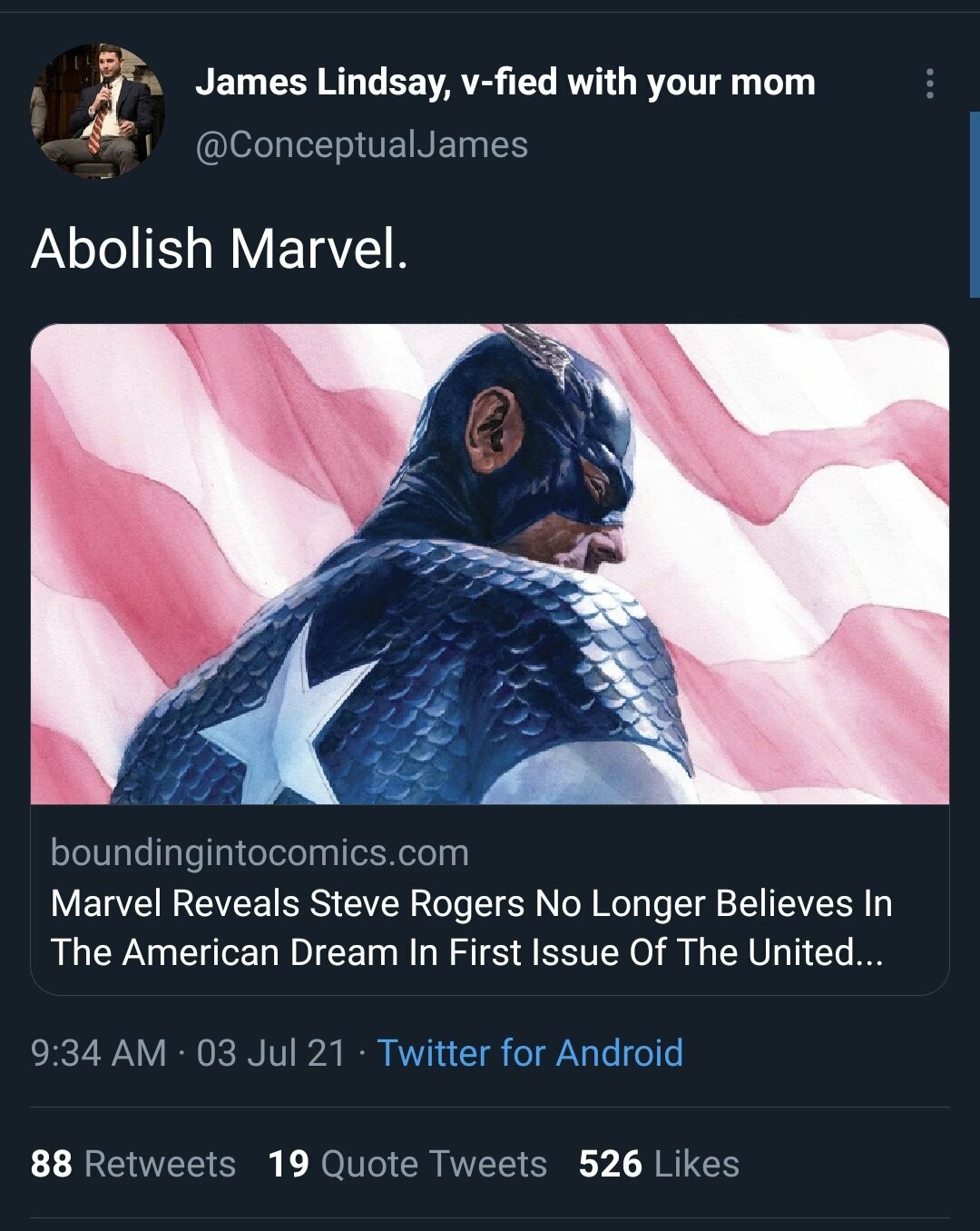
Task: Open James Lindsay's profile picture
Action: [98, 111]
